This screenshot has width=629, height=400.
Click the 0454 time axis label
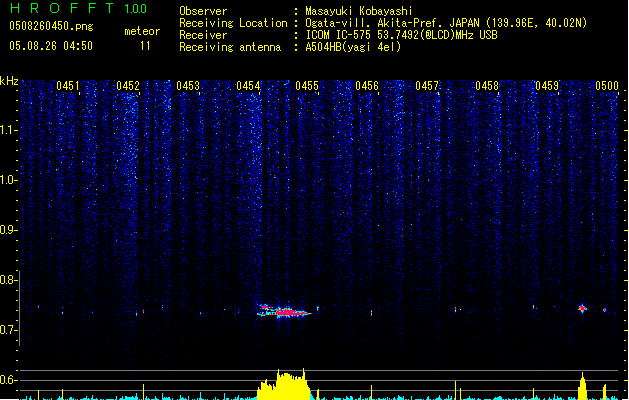(x=248, y=86)
